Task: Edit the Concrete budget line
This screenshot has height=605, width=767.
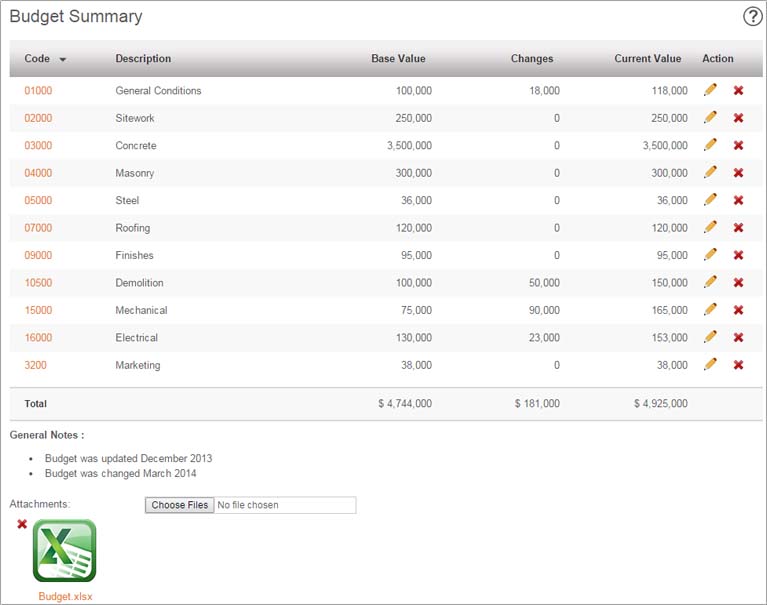Action: [x=710, y=145]
